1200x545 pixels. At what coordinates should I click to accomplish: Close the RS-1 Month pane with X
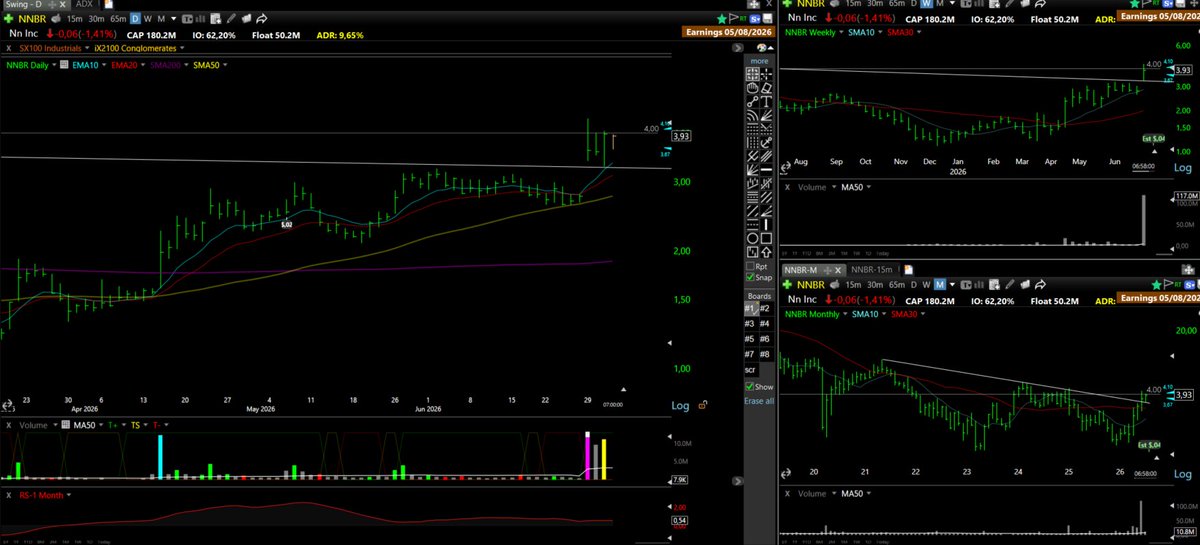coord(9,495)
